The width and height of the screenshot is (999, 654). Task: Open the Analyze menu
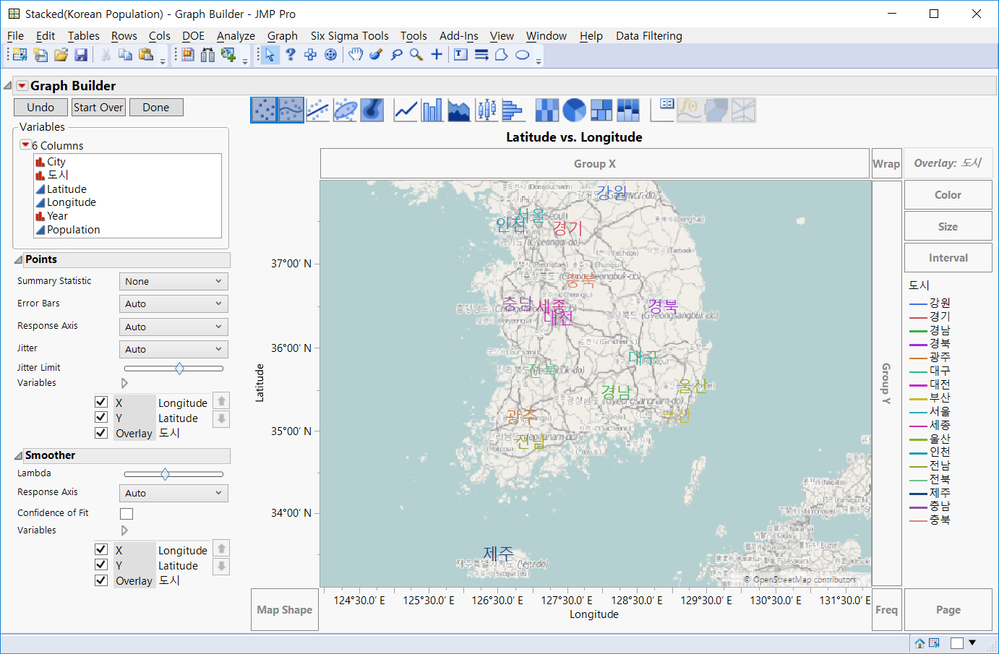[x=236, y=35]
